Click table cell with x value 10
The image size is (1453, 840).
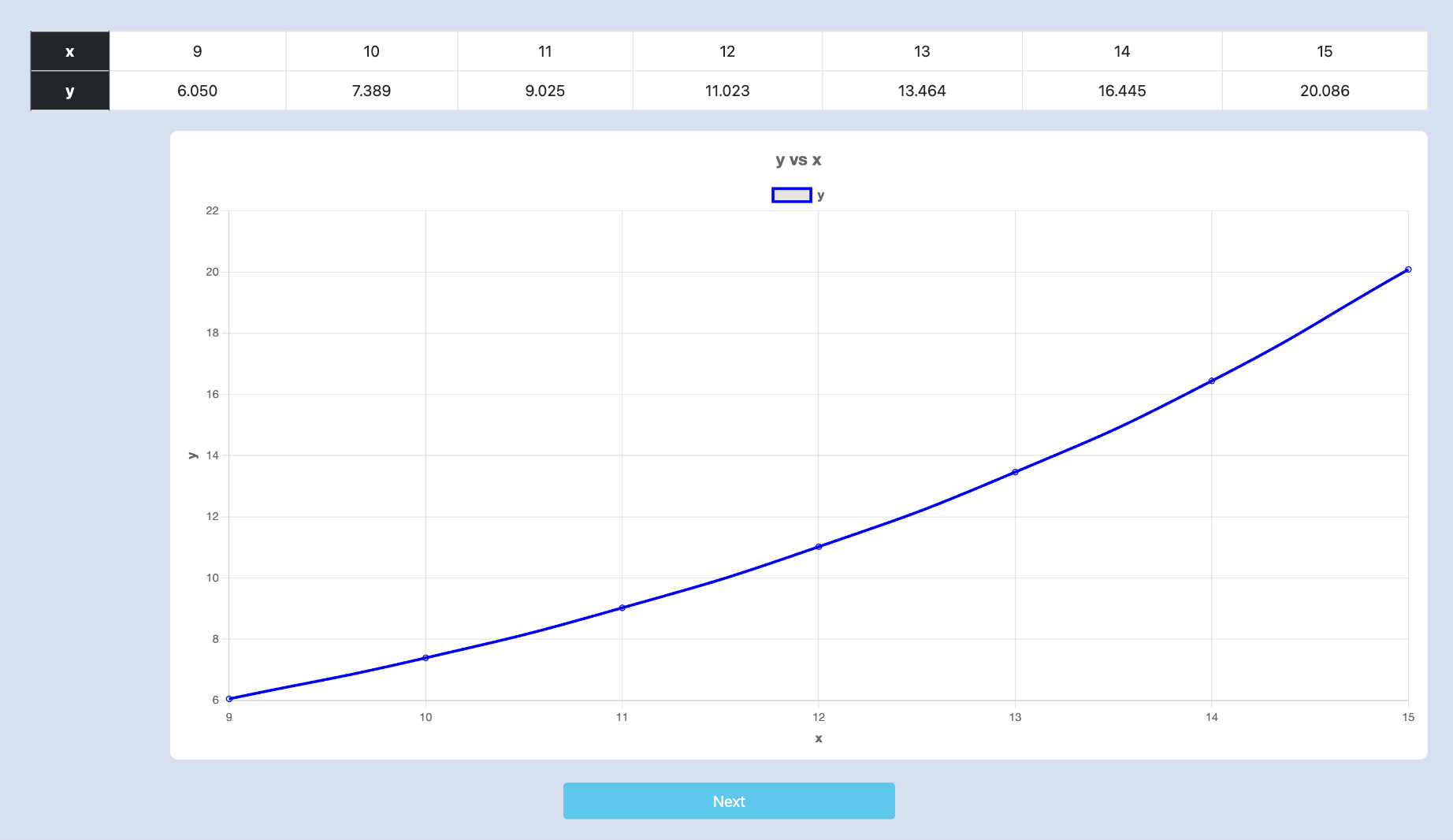pyautogui.click(x=372, y=51)
